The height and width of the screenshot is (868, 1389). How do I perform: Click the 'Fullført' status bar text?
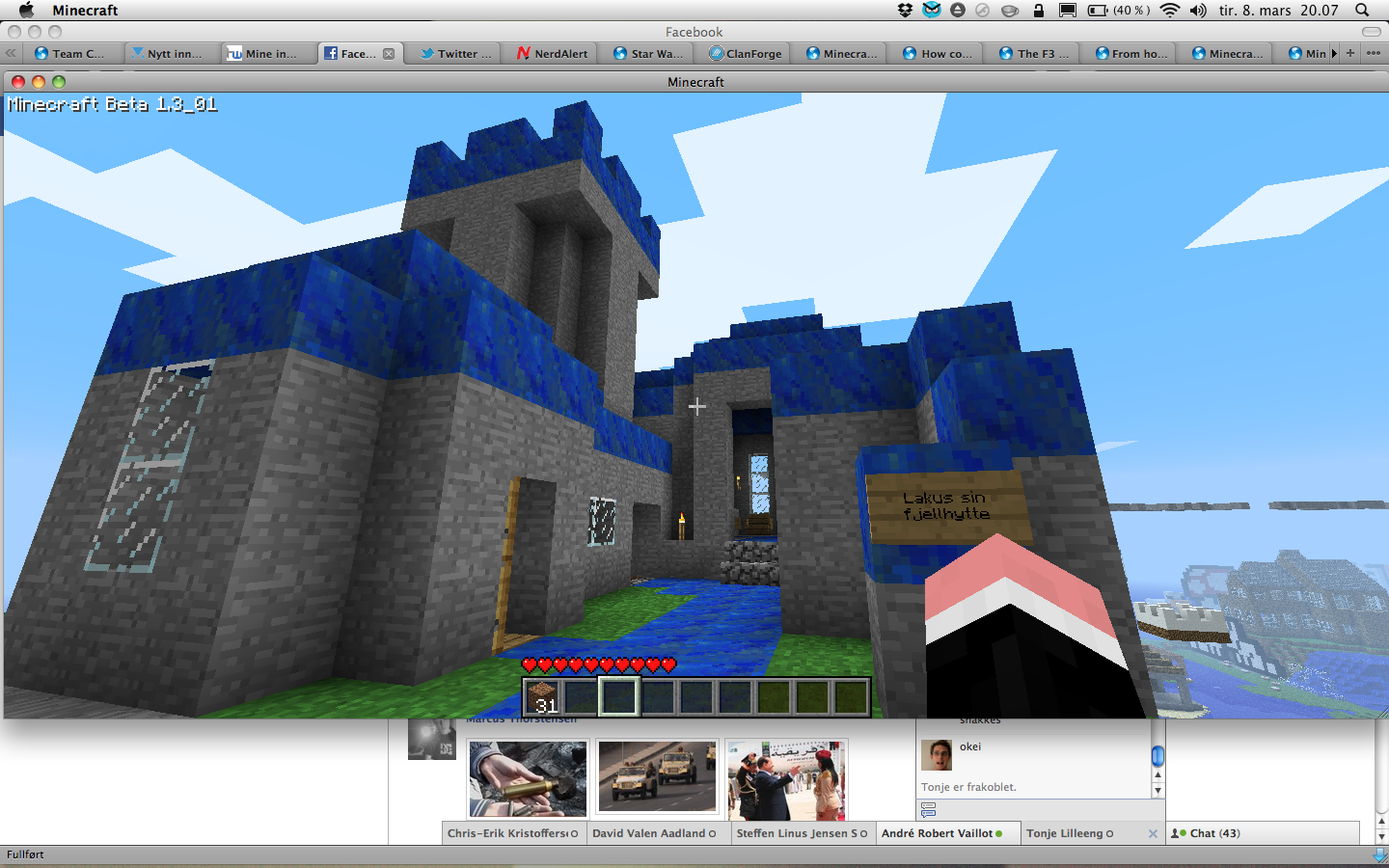pyautogui.click(x=25, y=854)
